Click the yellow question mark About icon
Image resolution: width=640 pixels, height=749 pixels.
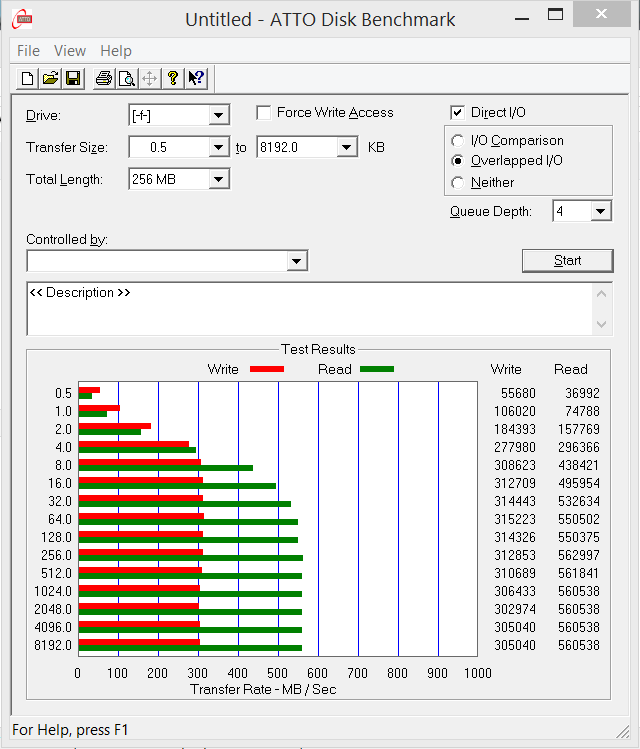pos(173,78)
